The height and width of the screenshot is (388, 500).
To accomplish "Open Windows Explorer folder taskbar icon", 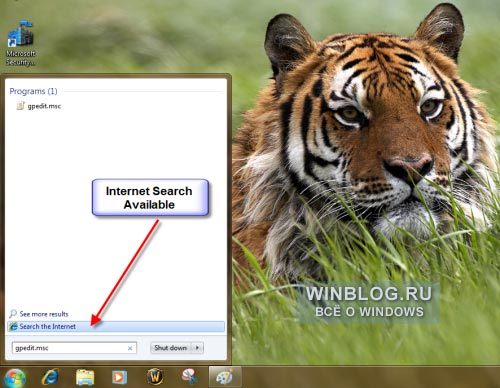I will (85, 378).
